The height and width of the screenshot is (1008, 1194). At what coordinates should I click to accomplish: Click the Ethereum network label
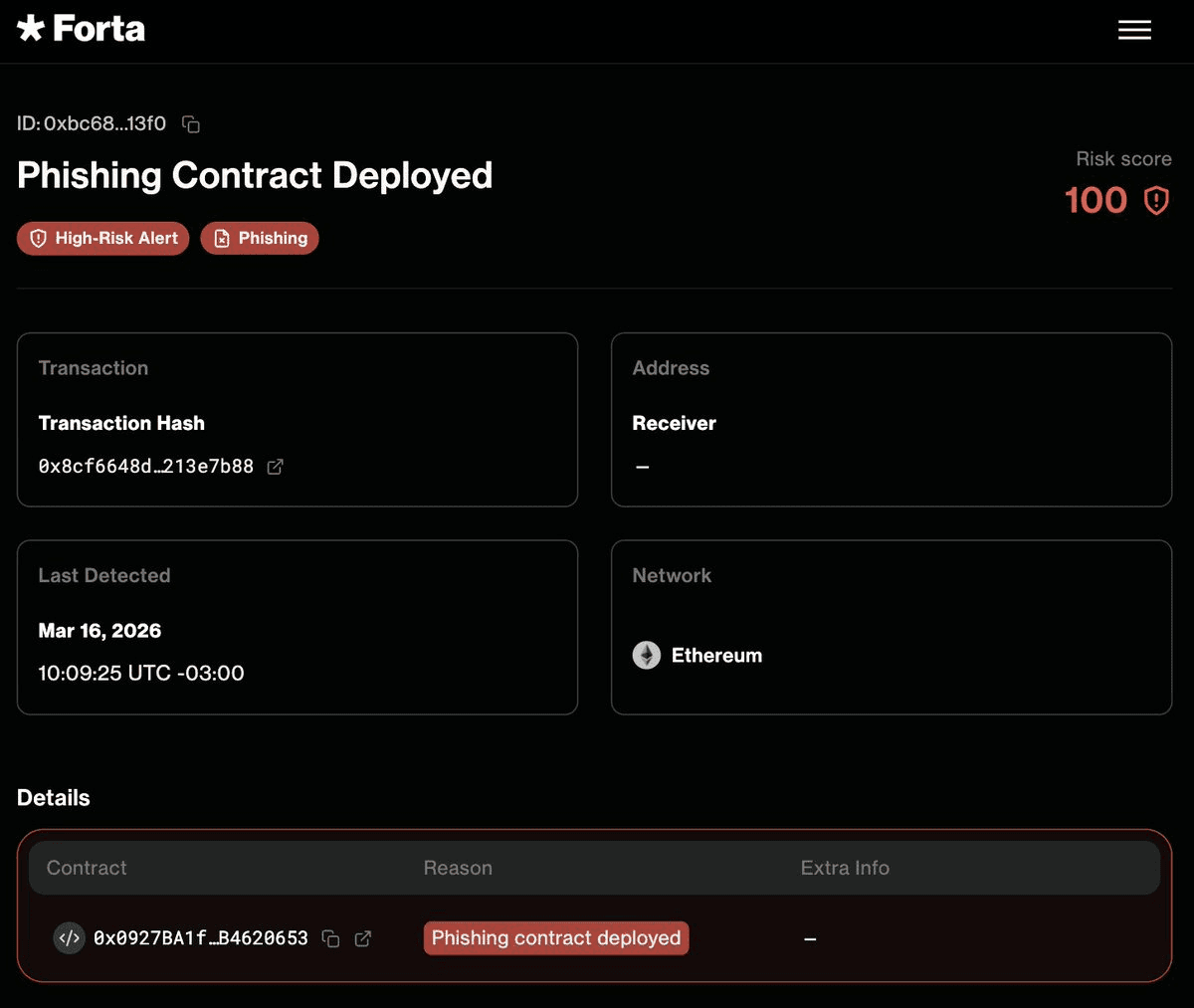716,656
